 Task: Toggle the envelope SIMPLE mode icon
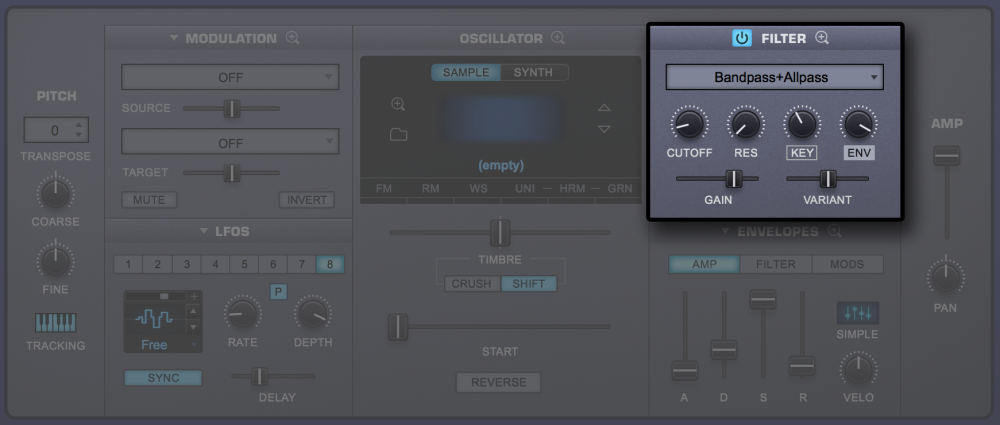[x=858, y=313]
